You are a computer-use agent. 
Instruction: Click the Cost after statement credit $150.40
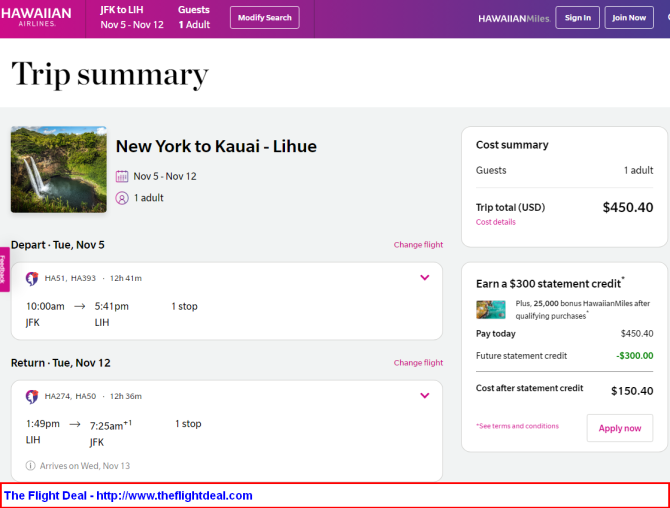[x=632, y=391]
